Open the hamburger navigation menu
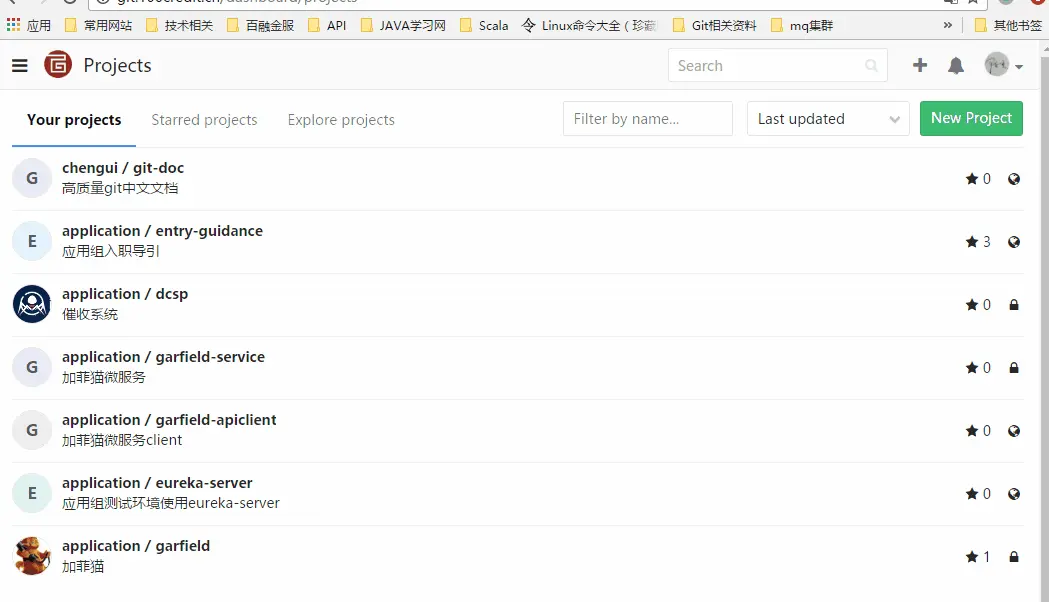 pyautogui.click(x=19, y=66)
